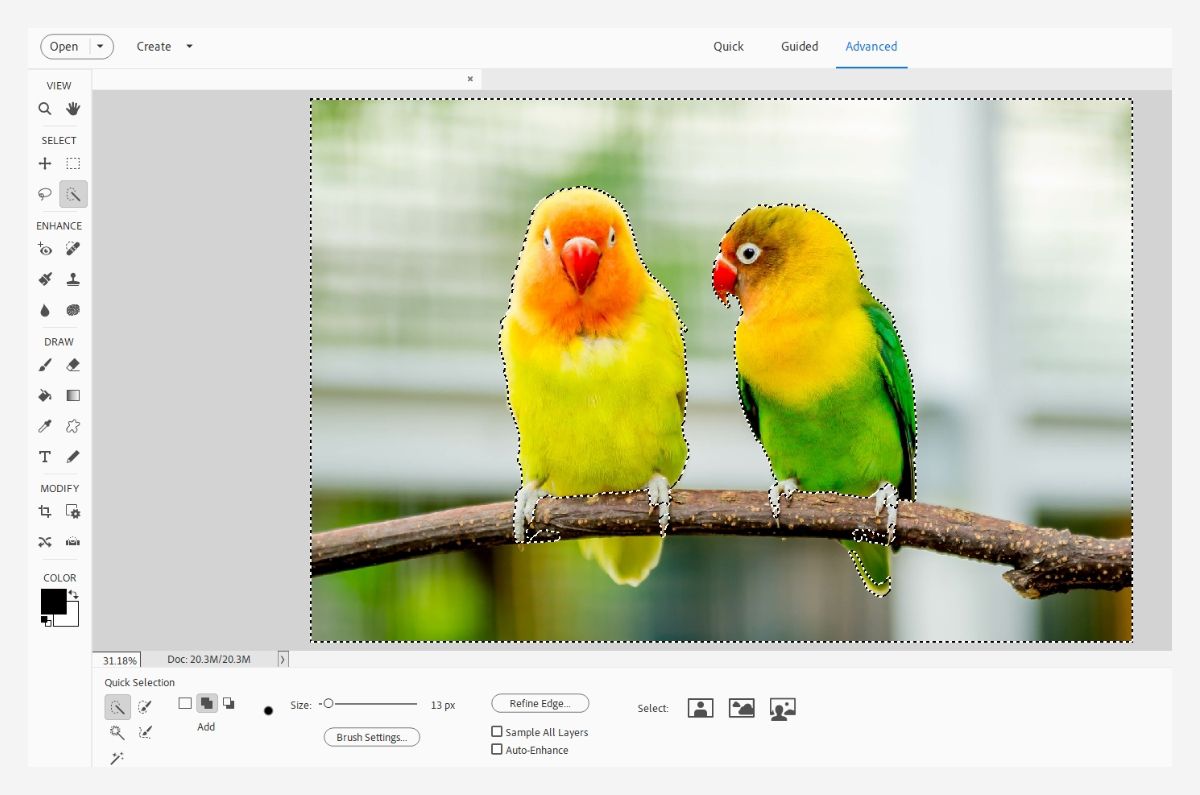Select the Eraser tool
1200x795 pixels.
click(73, 366)
